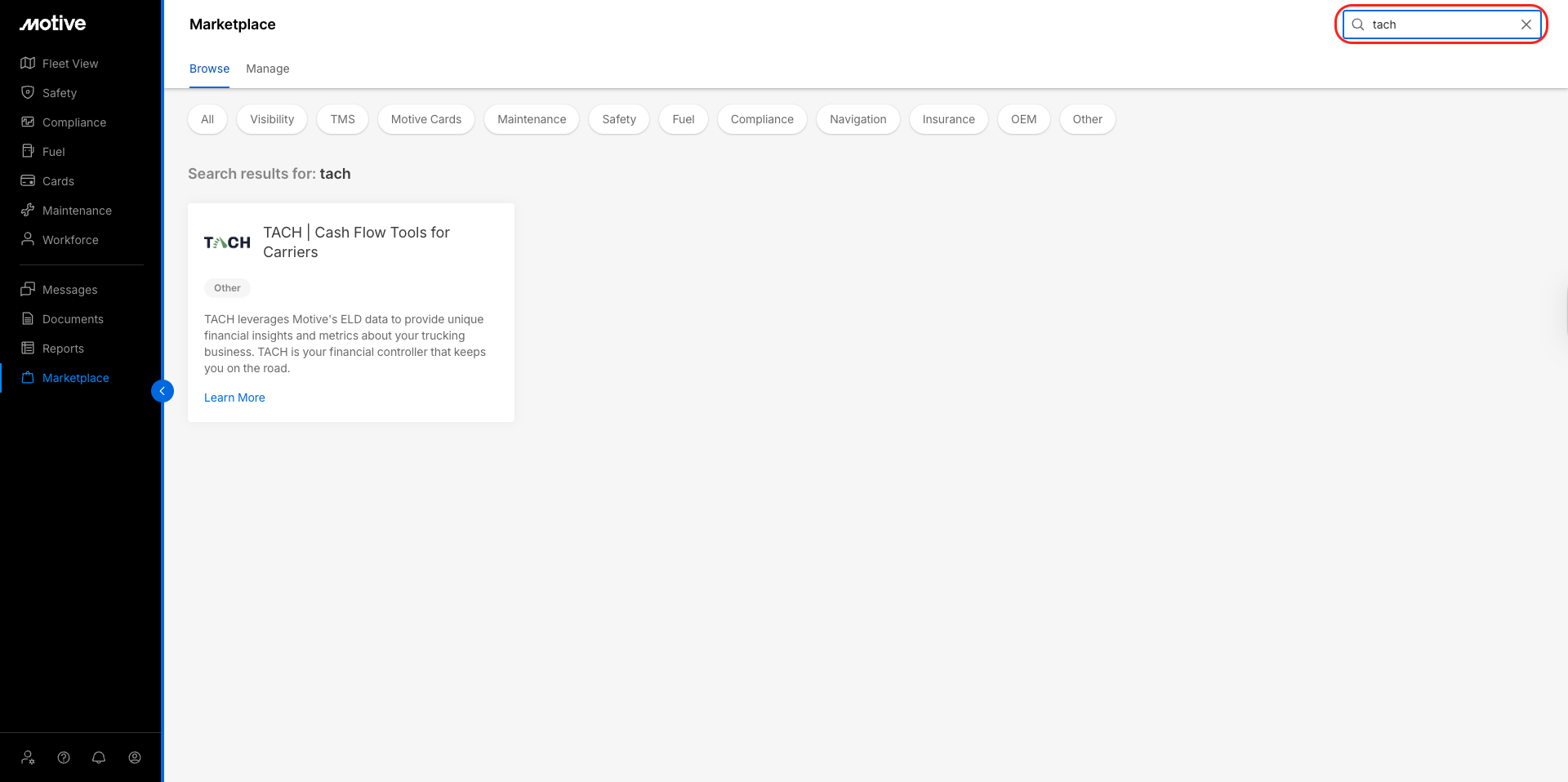
Task: Filter by Other category chip
Action: coord(1088,119)
